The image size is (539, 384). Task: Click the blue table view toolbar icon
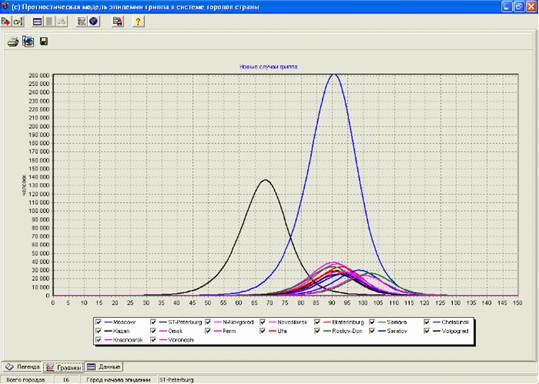tap(37, 22)
